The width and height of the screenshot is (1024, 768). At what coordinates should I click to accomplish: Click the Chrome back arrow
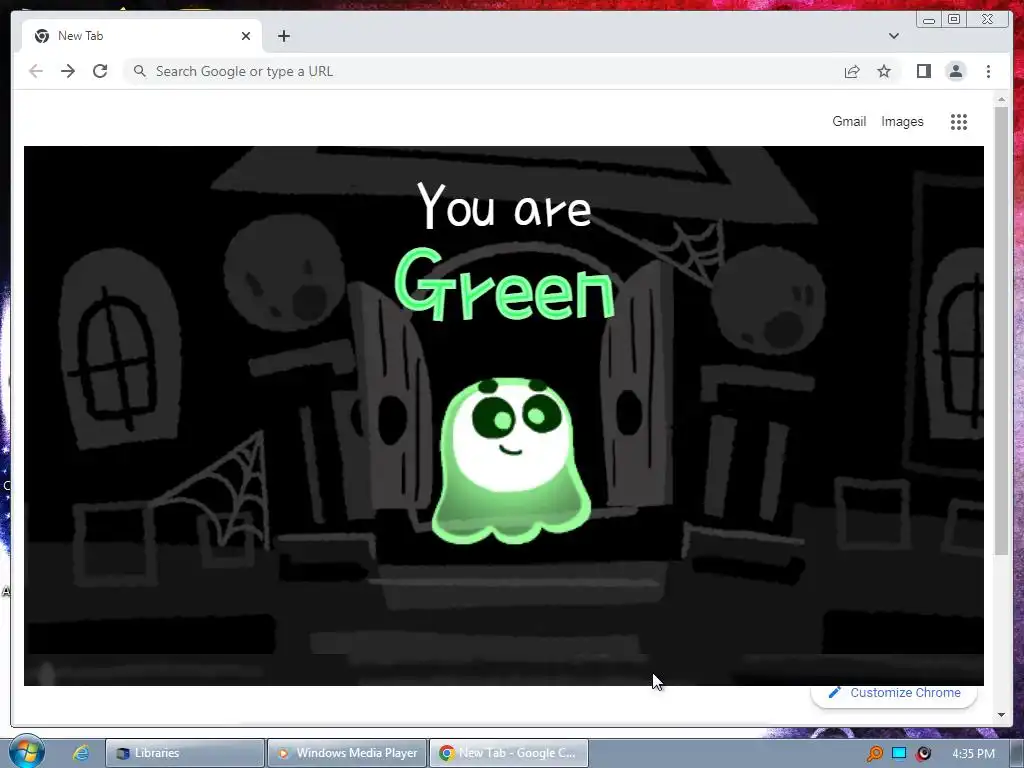[36, 71]
